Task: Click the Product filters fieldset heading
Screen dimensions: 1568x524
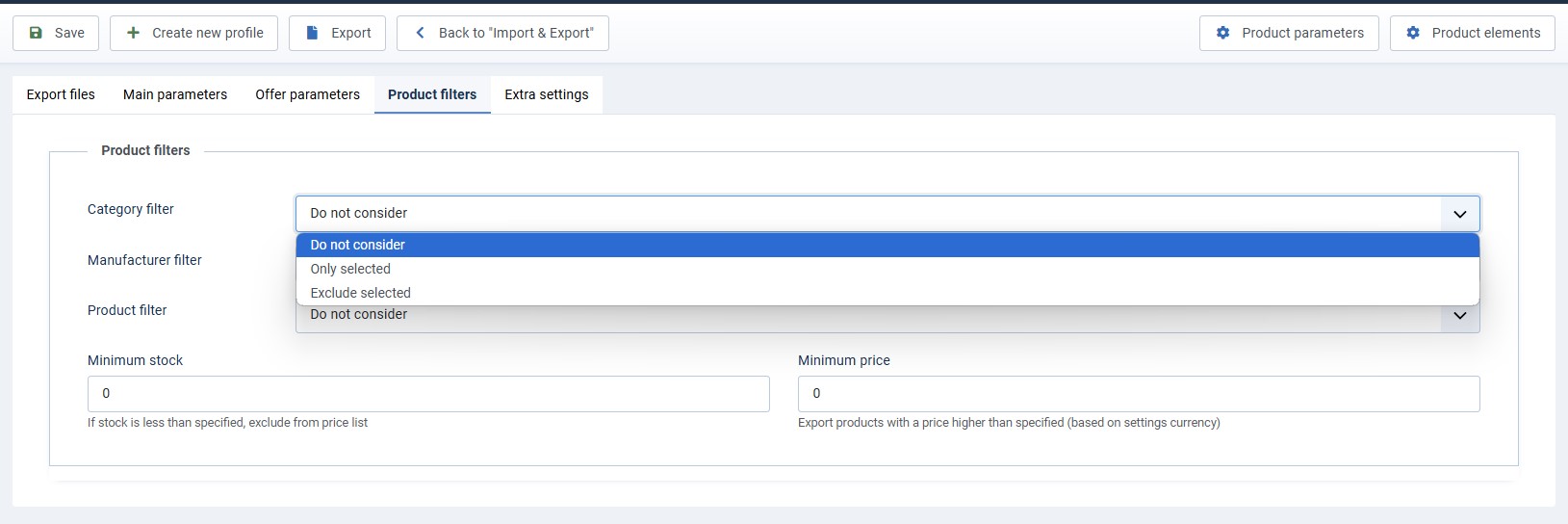Action: [145, 150]
